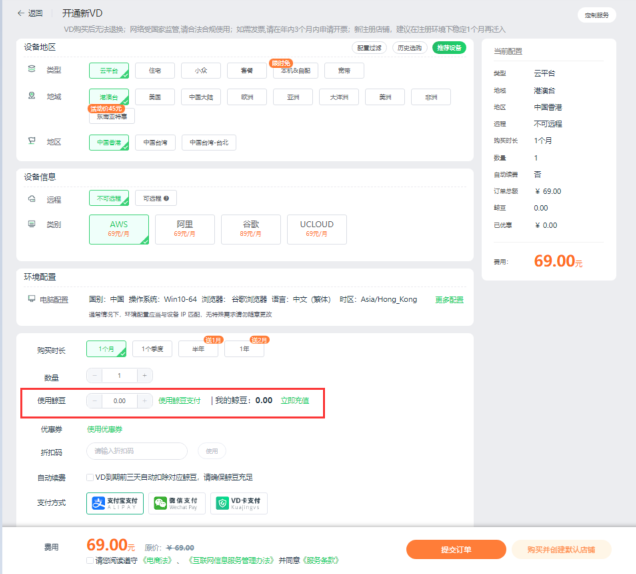Tick the agreement checkbox below the price
Viewport: 636px width, 574px height.
pos(90,560)
